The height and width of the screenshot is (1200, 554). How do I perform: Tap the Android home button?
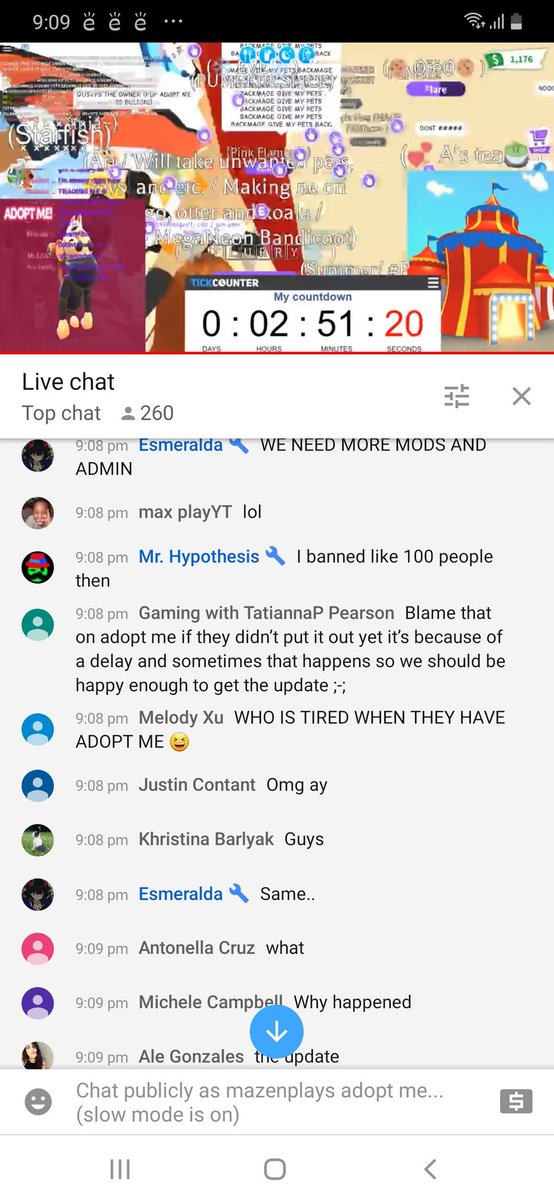[275, 1169]
